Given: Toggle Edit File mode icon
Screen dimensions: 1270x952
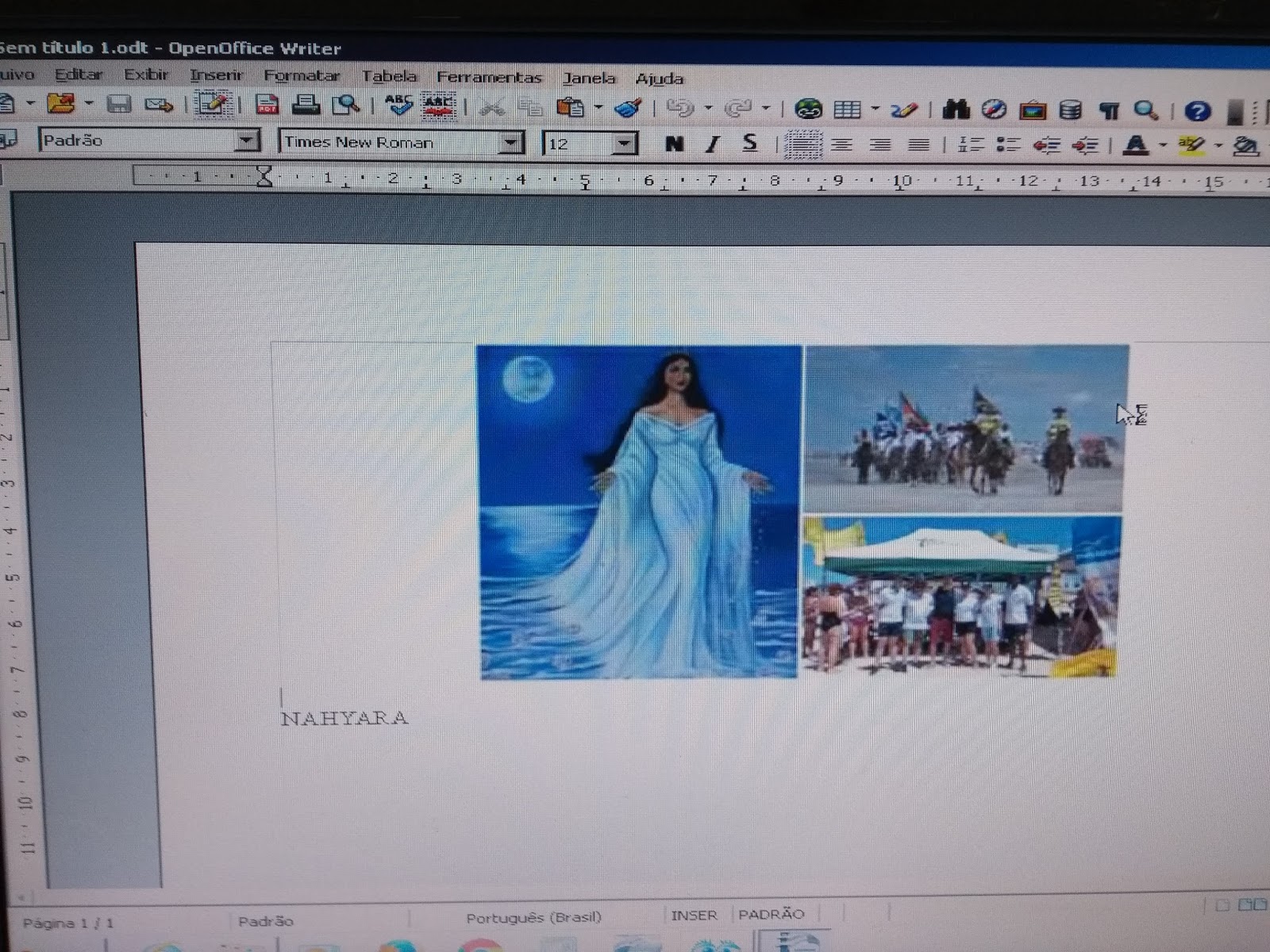Looking at the screenshot, I should (213, 104).
